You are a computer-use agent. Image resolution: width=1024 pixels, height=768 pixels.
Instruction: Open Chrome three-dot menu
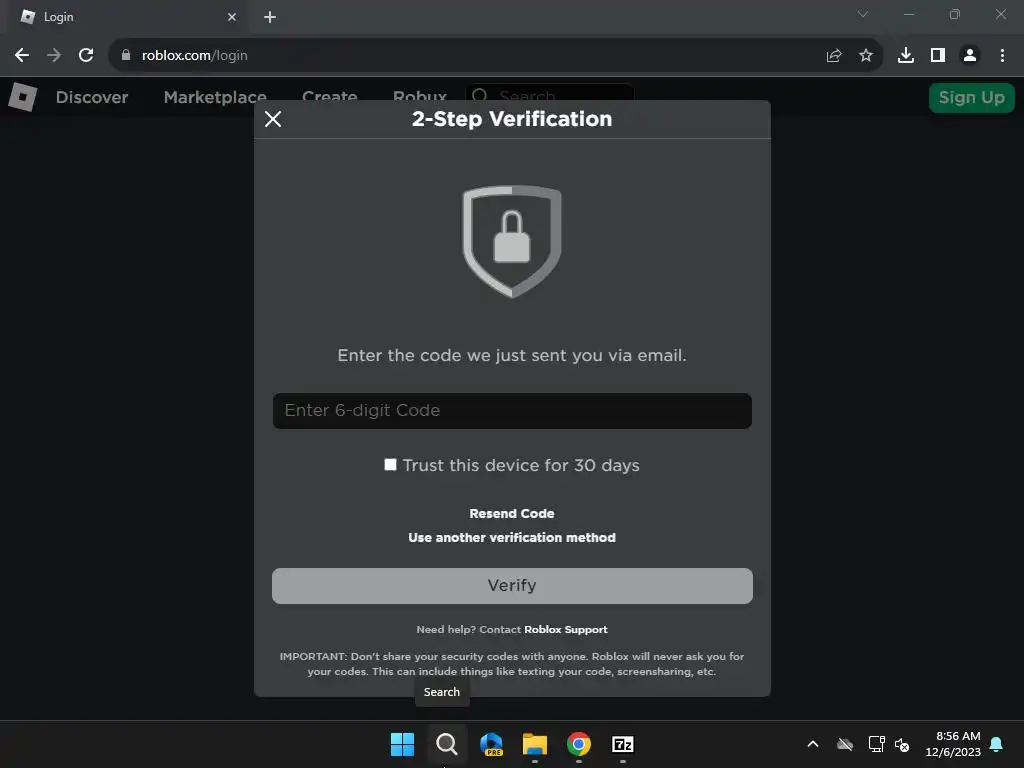tap(1002, 56)
